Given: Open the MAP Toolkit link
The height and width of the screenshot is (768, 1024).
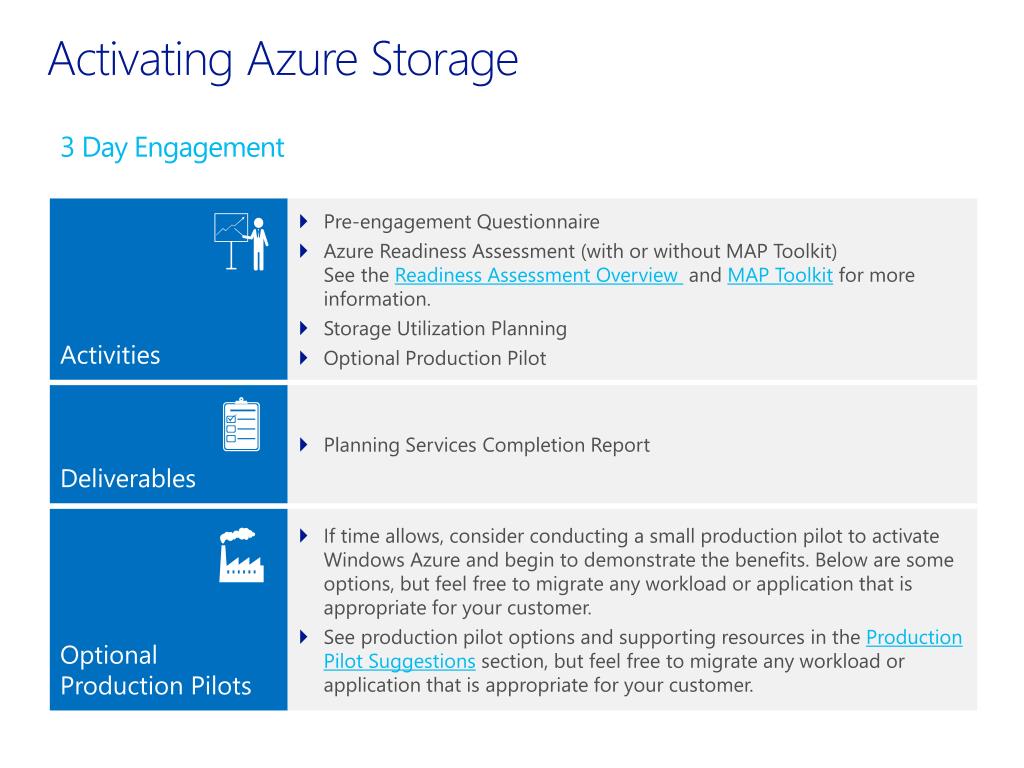Looking at the screenshot, I should 780,276.
